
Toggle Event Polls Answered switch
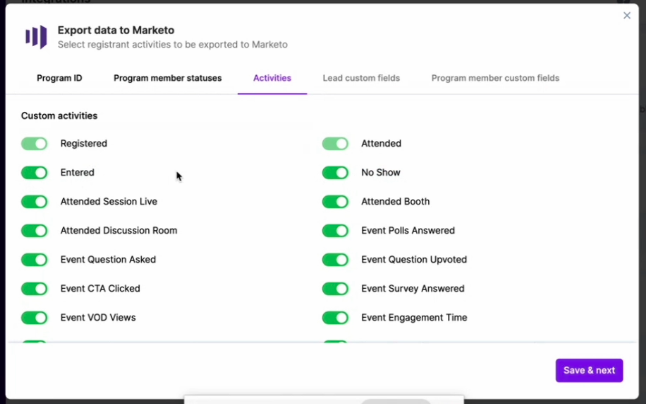pos(335,231)
